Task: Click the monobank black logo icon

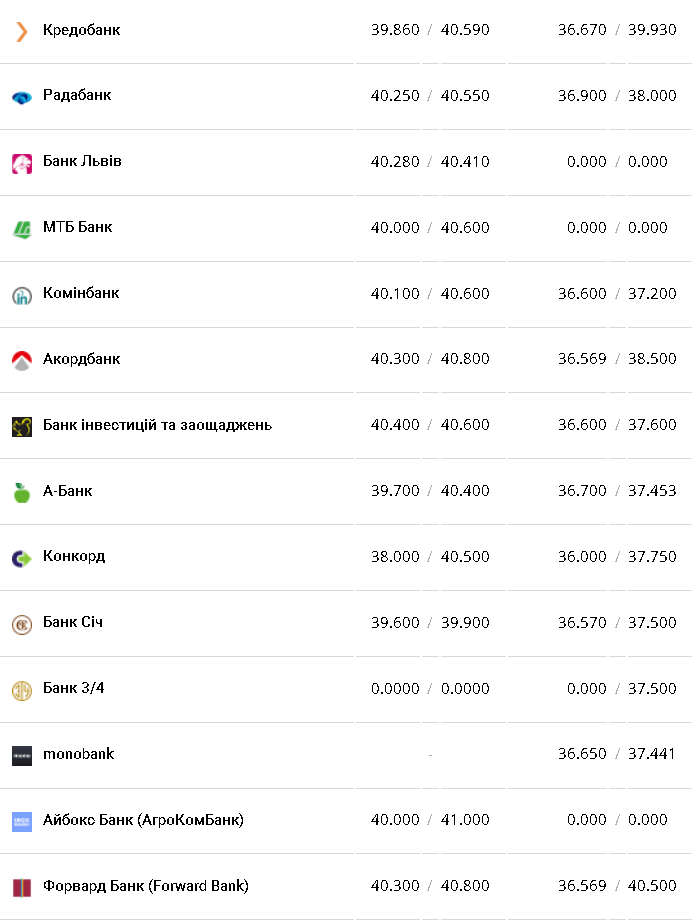Action: coord(22,755)
